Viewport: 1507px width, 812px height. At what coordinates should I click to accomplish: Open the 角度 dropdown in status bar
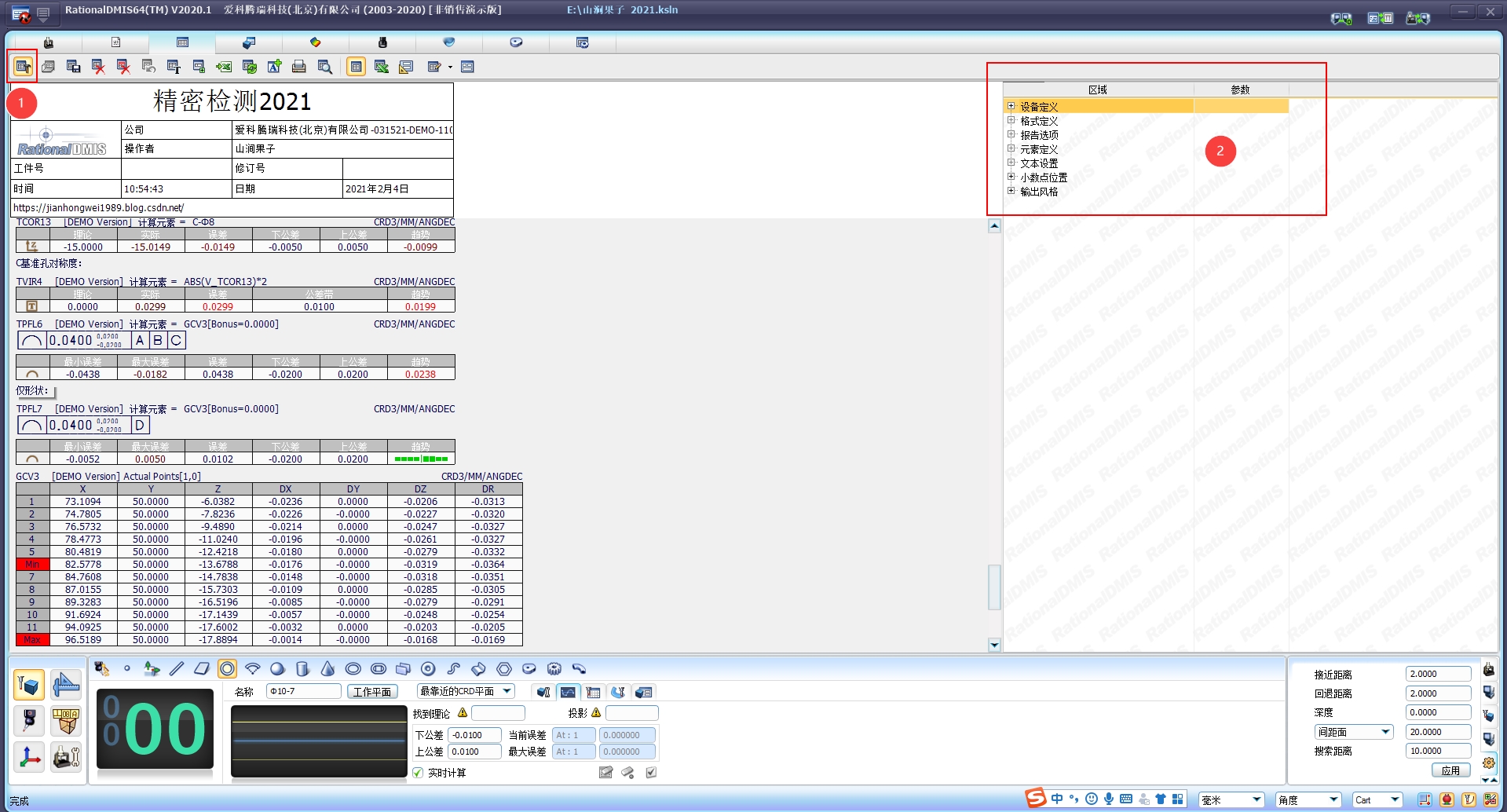pos(1308,800)
